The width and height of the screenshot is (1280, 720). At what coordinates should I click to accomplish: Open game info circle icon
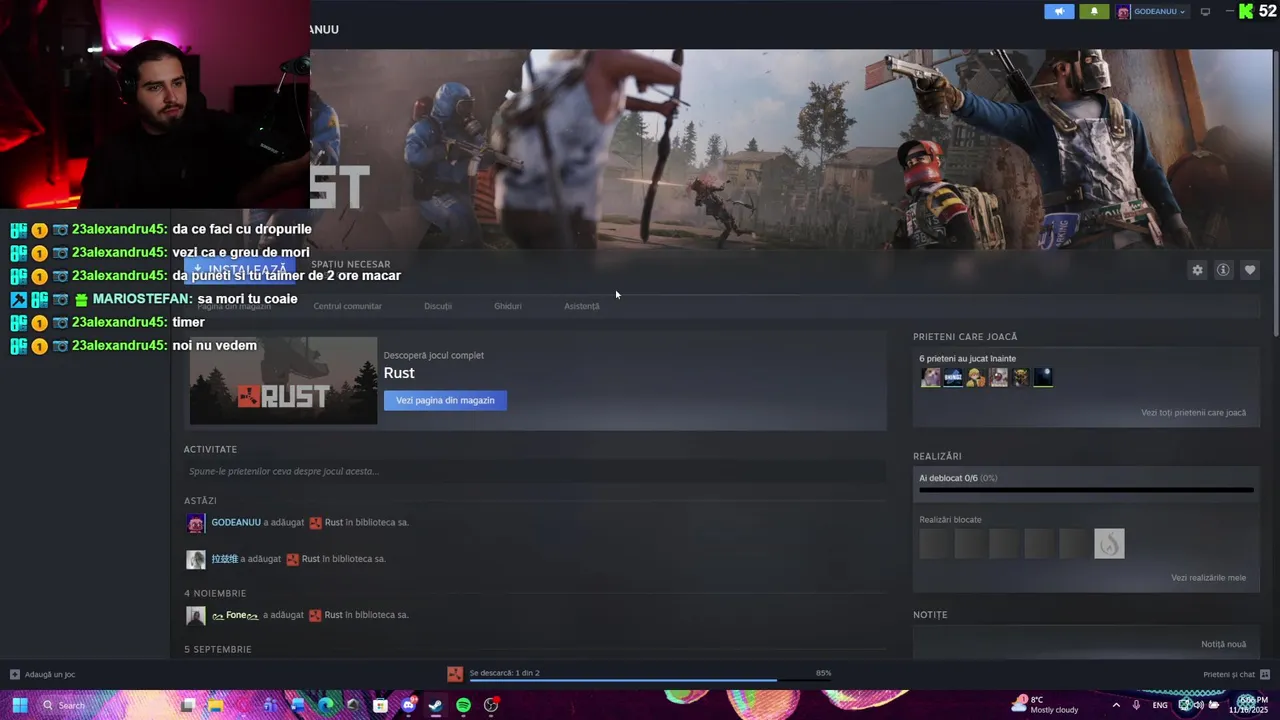[1223, 270]
